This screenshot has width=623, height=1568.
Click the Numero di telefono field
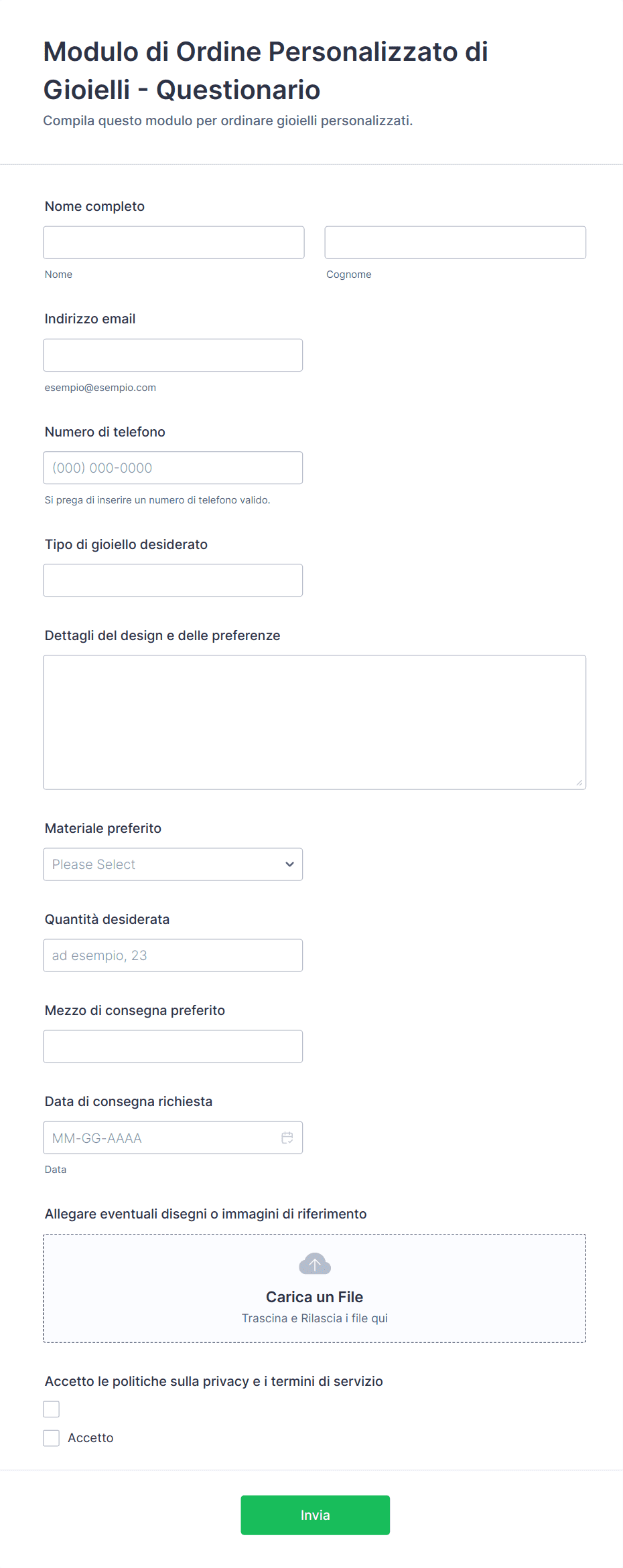(173, 468)
